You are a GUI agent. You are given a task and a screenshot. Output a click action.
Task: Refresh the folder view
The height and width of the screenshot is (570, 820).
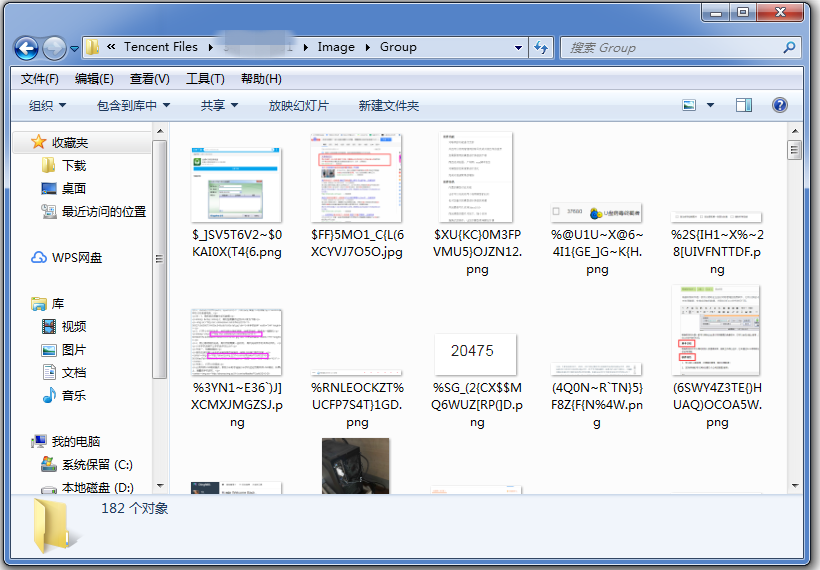pyautogui.click(x=541, y=48)
